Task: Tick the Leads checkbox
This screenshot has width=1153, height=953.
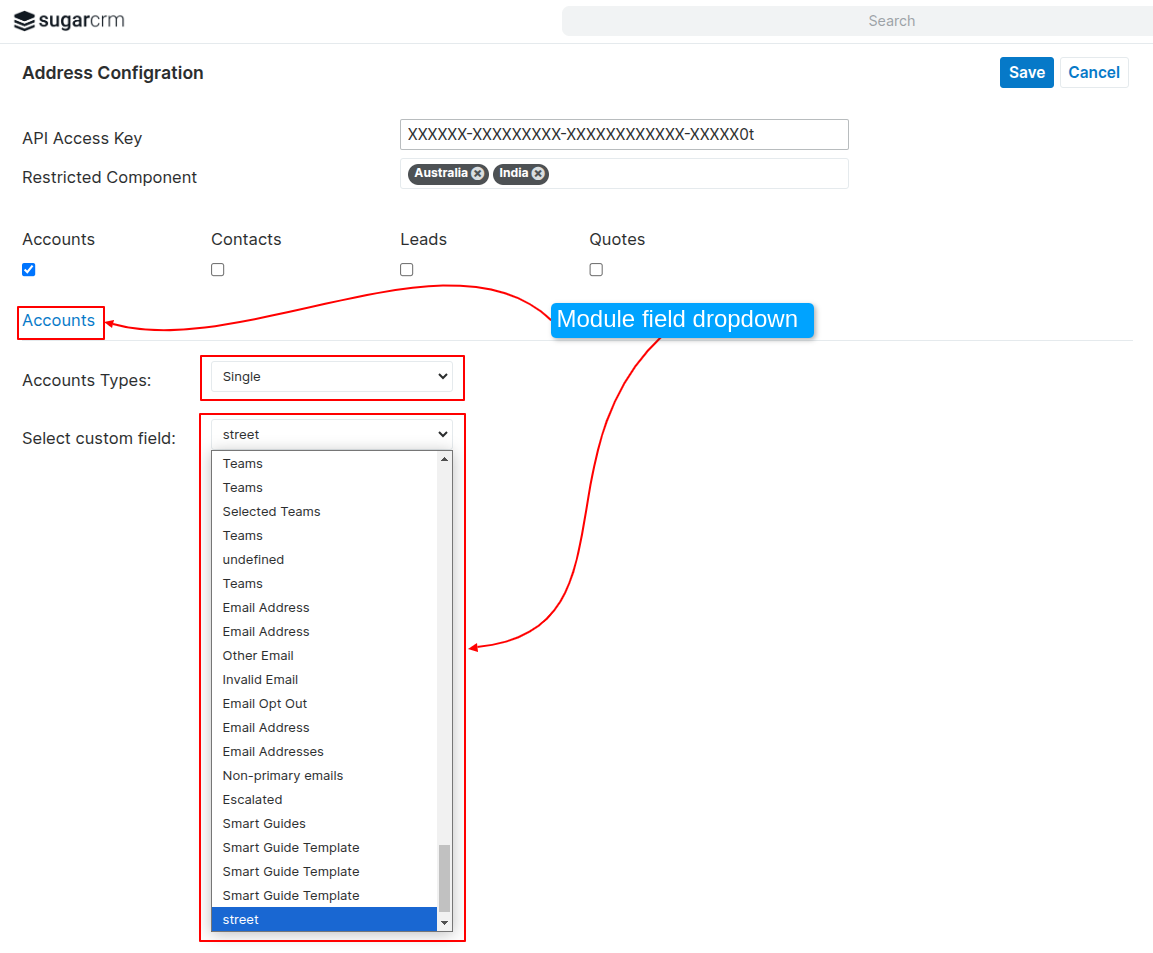Action: (x=407, y=270)
